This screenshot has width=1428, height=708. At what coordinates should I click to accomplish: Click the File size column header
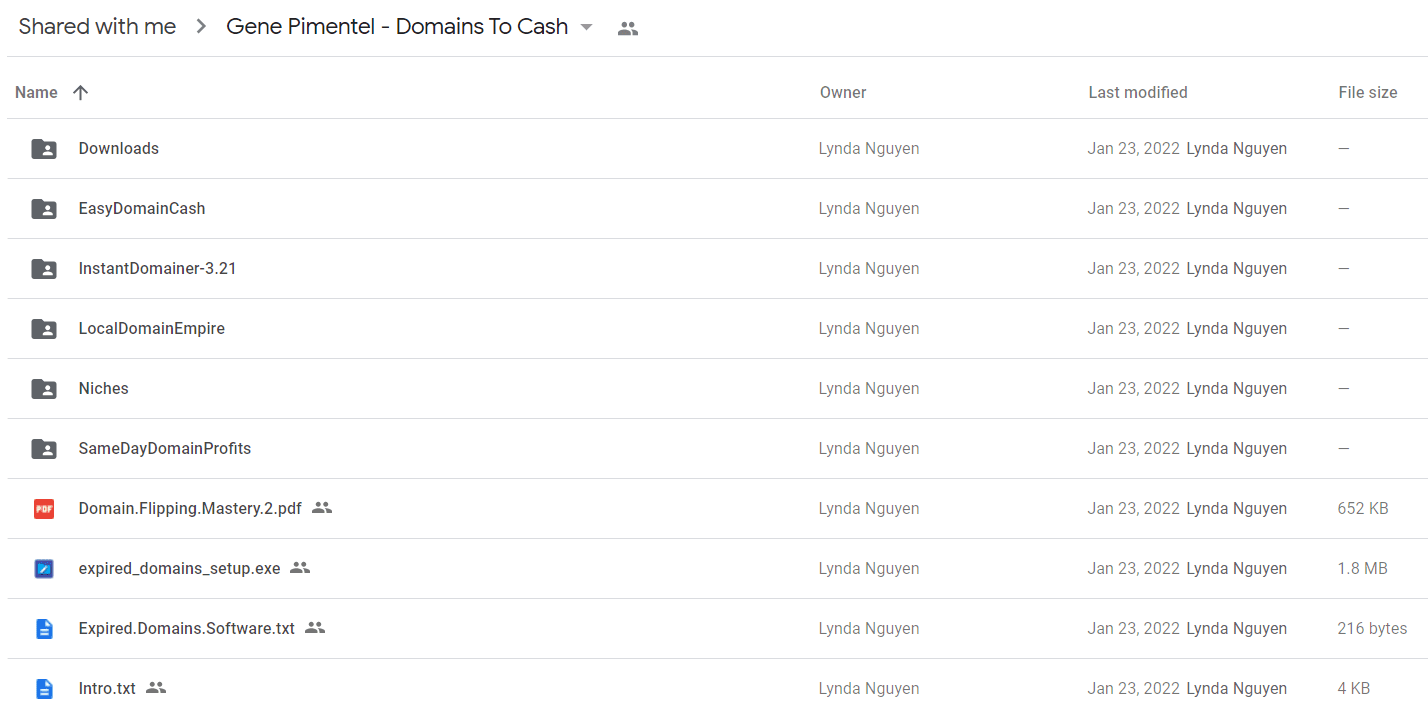[x=1368, y=92]
